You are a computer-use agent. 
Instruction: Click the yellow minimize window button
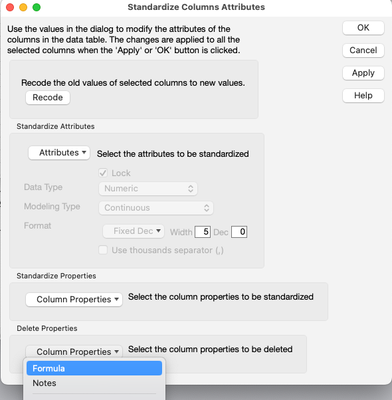click(23, 7)
